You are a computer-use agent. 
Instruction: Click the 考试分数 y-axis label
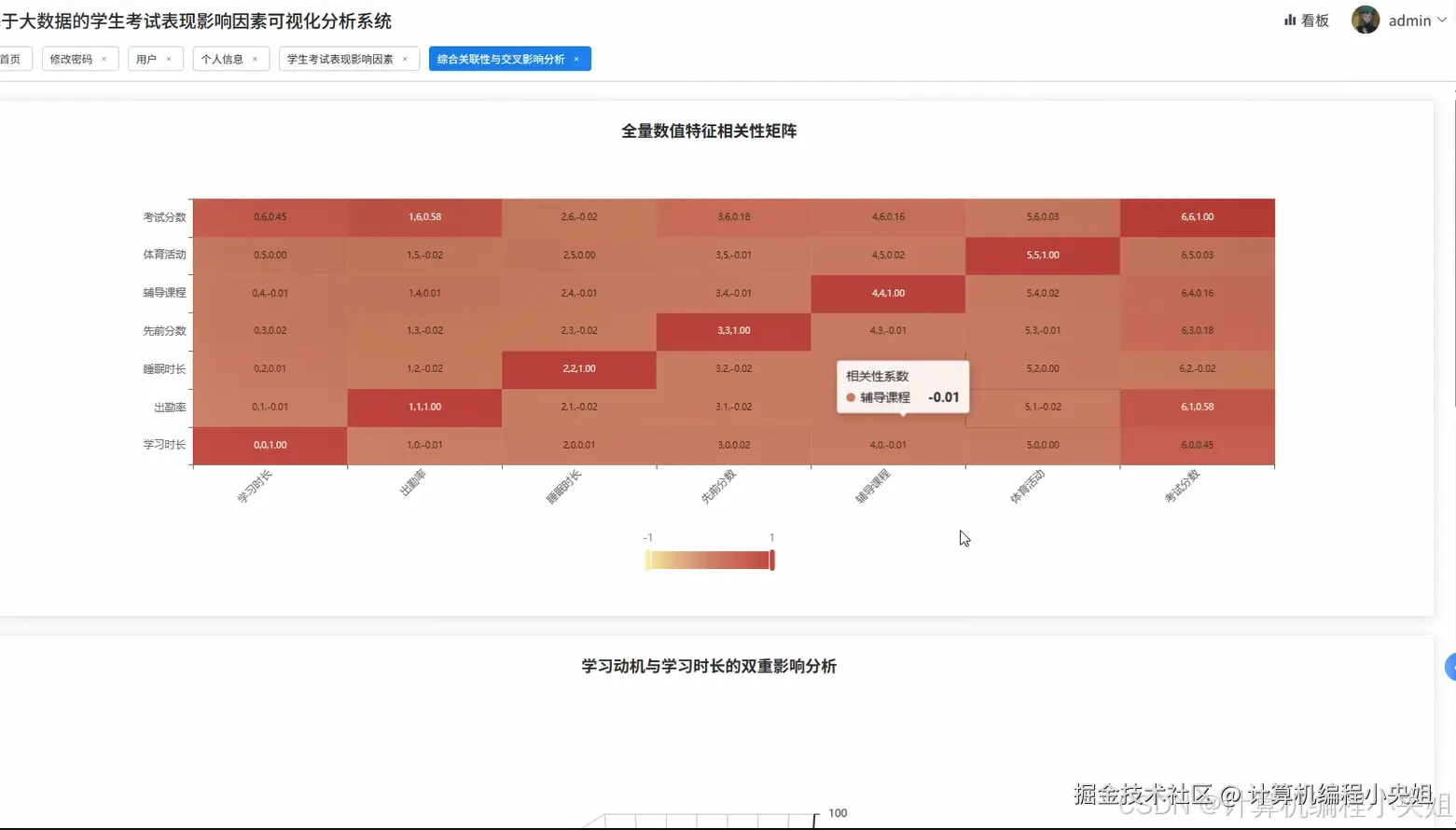(164, 217)
